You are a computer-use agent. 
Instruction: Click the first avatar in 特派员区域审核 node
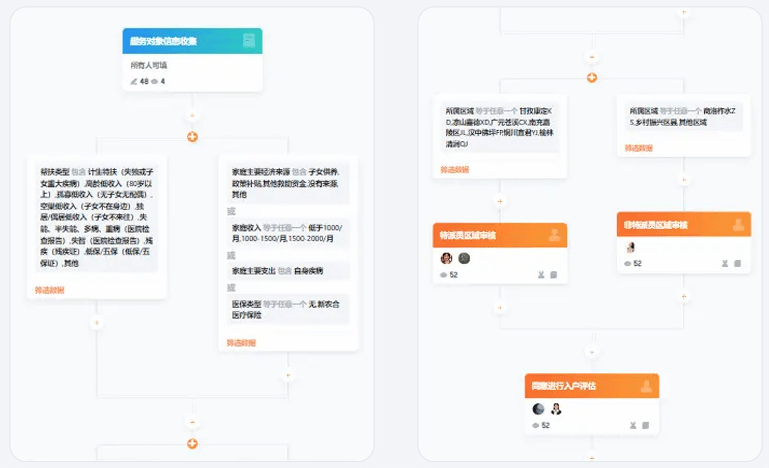[x=446, y=258]
